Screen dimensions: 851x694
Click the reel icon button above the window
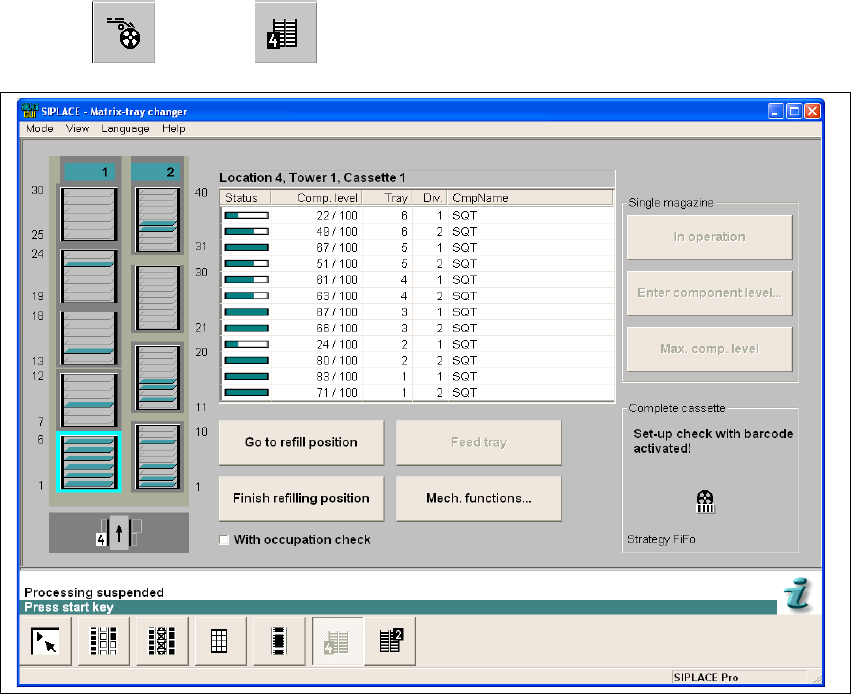pyautogui.click(x=123, y=33)
